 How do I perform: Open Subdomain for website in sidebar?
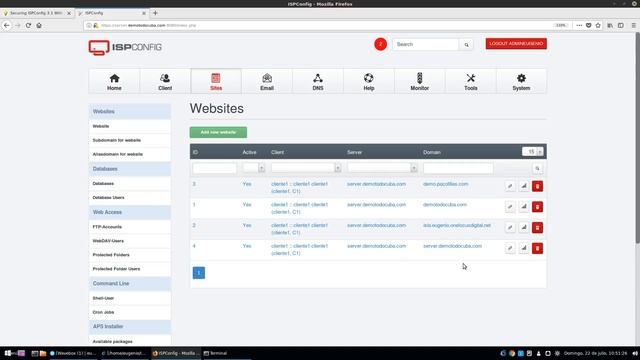coord(117,140)
